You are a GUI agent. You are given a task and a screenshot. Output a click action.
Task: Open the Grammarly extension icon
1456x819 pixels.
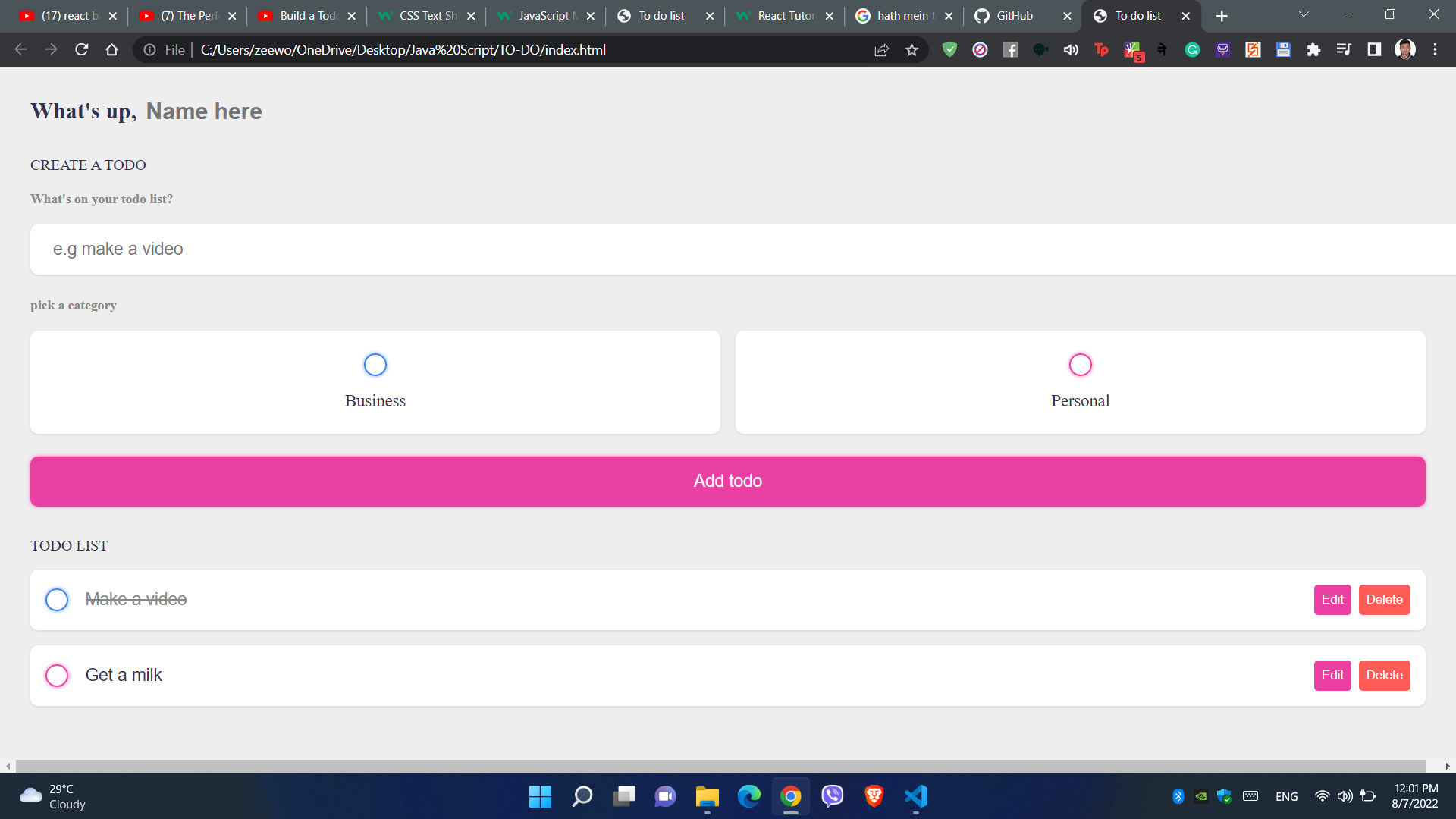coord(1192,50)
